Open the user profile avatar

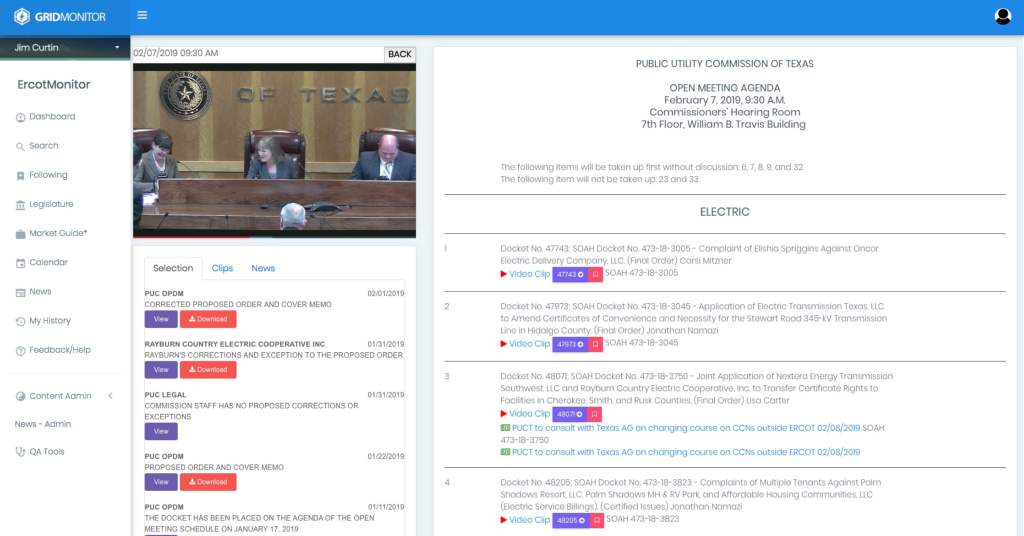click(x=1002, y=16)
